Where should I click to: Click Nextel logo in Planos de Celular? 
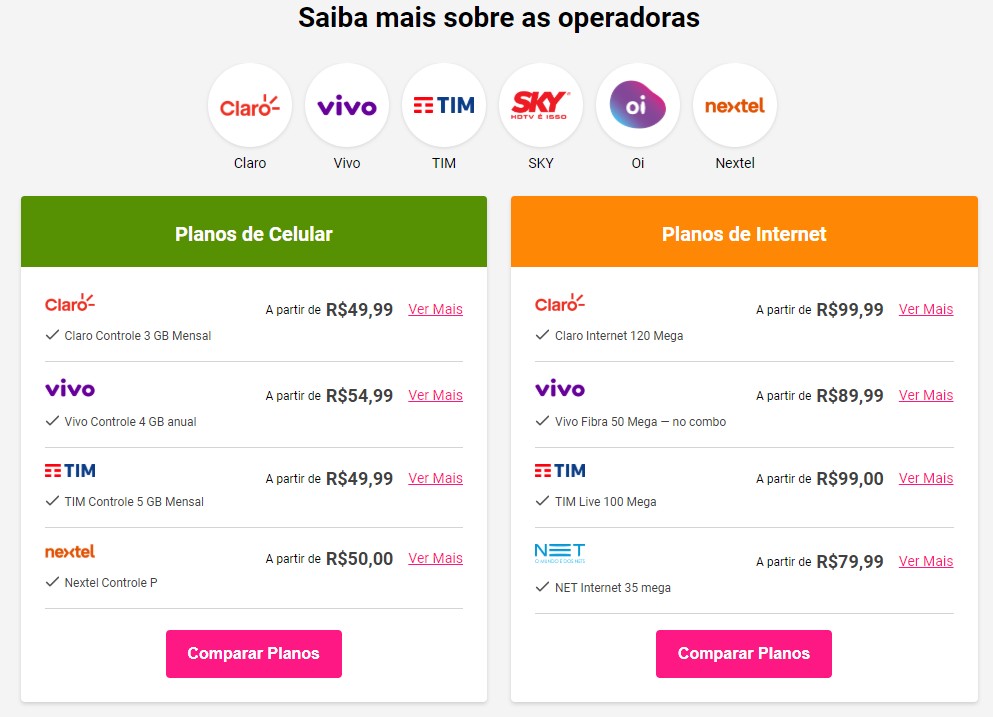(x=70, y=551)
